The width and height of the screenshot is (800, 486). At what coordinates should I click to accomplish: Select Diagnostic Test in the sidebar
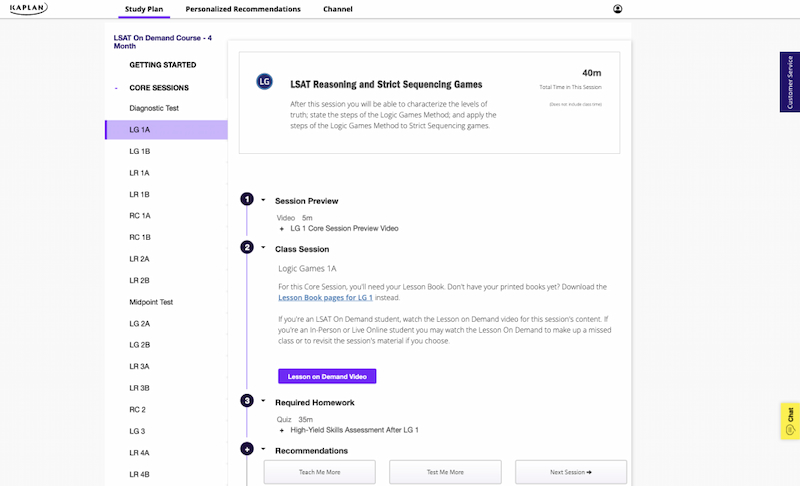154,108
